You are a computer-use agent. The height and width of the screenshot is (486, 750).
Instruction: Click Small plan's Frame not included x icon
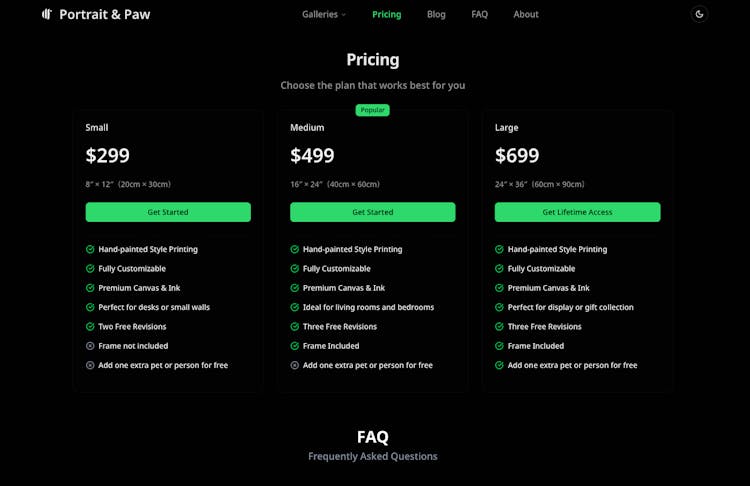[x=90, y=346]
